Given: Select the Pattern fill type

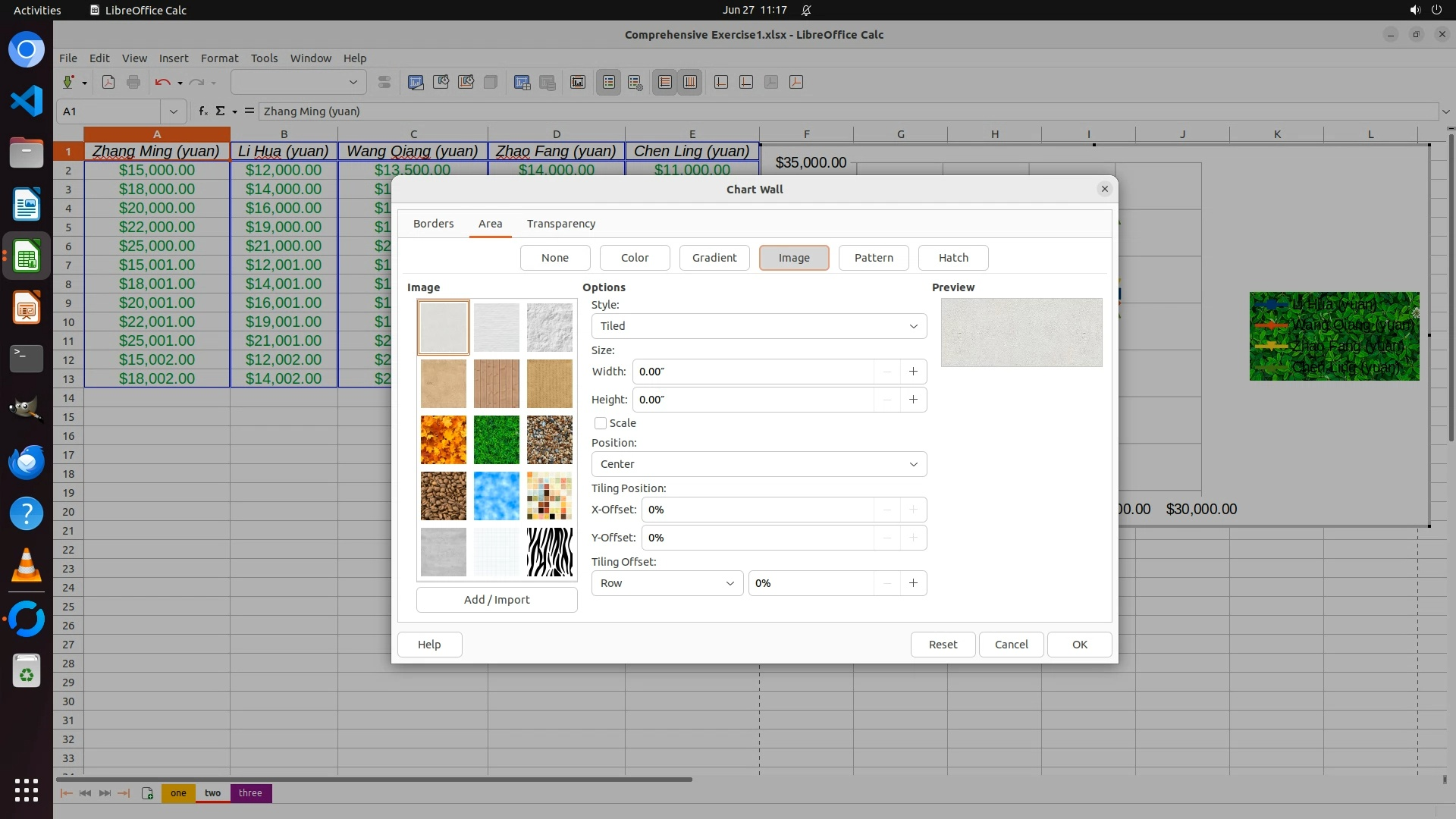Looking at the screenshot, I should pos(874,258).
